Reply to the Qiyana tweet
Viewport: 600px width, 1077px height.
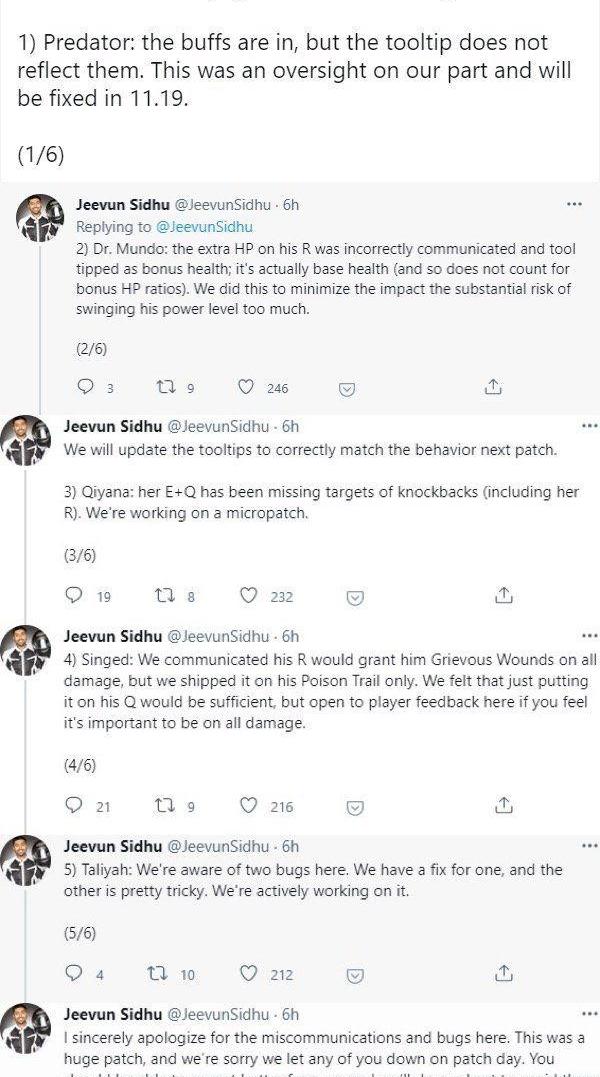tap(73, 595)
